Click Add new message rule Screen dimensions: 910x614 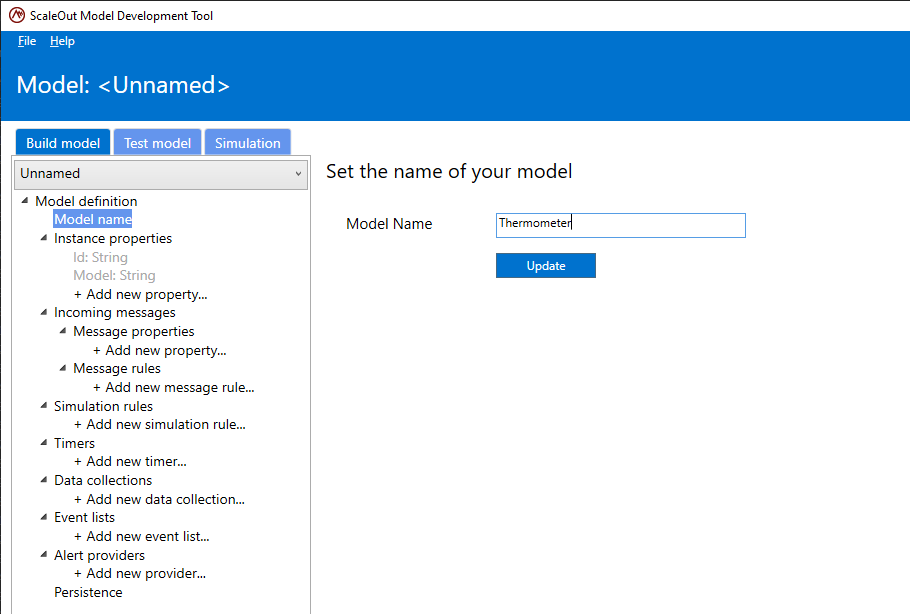(174, 387)
